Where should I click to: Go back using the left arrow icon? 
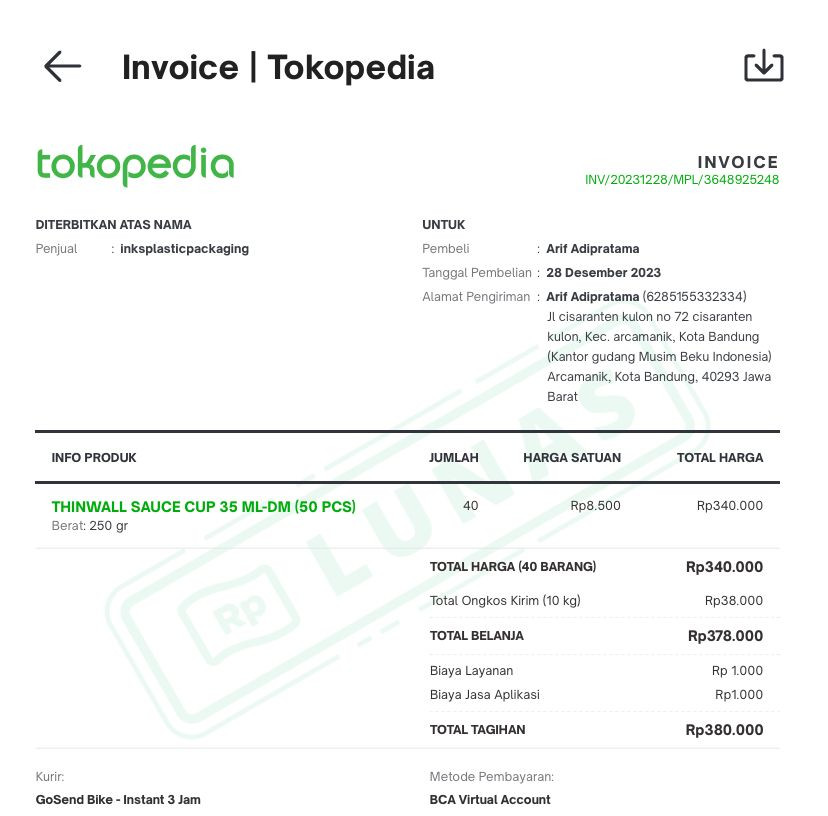click(x=62, y=67)
